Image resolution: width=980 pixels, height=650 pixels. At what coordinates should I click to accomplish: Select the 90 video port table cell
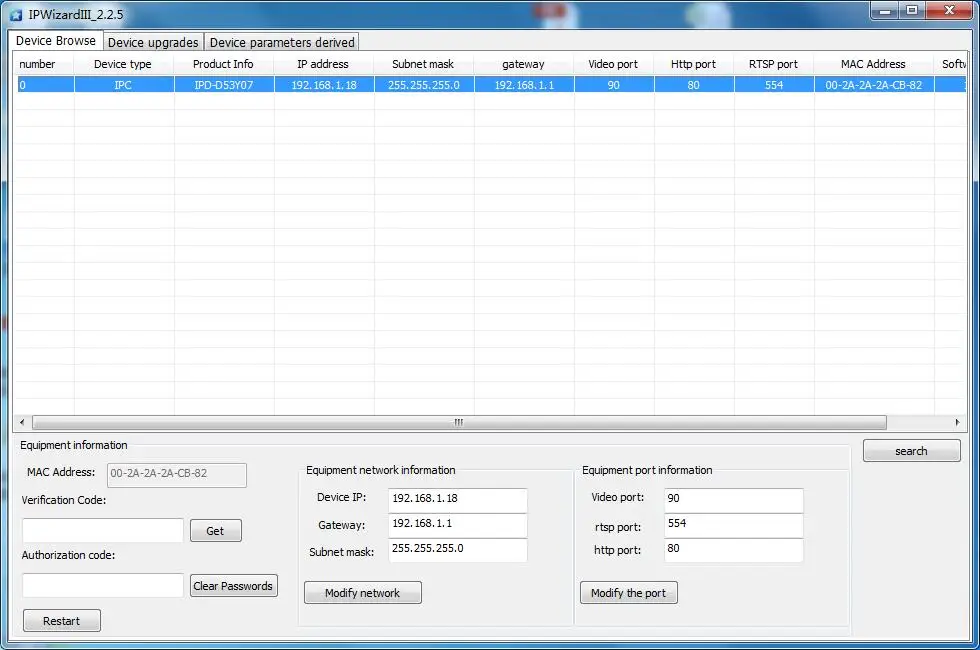[614, 84]
